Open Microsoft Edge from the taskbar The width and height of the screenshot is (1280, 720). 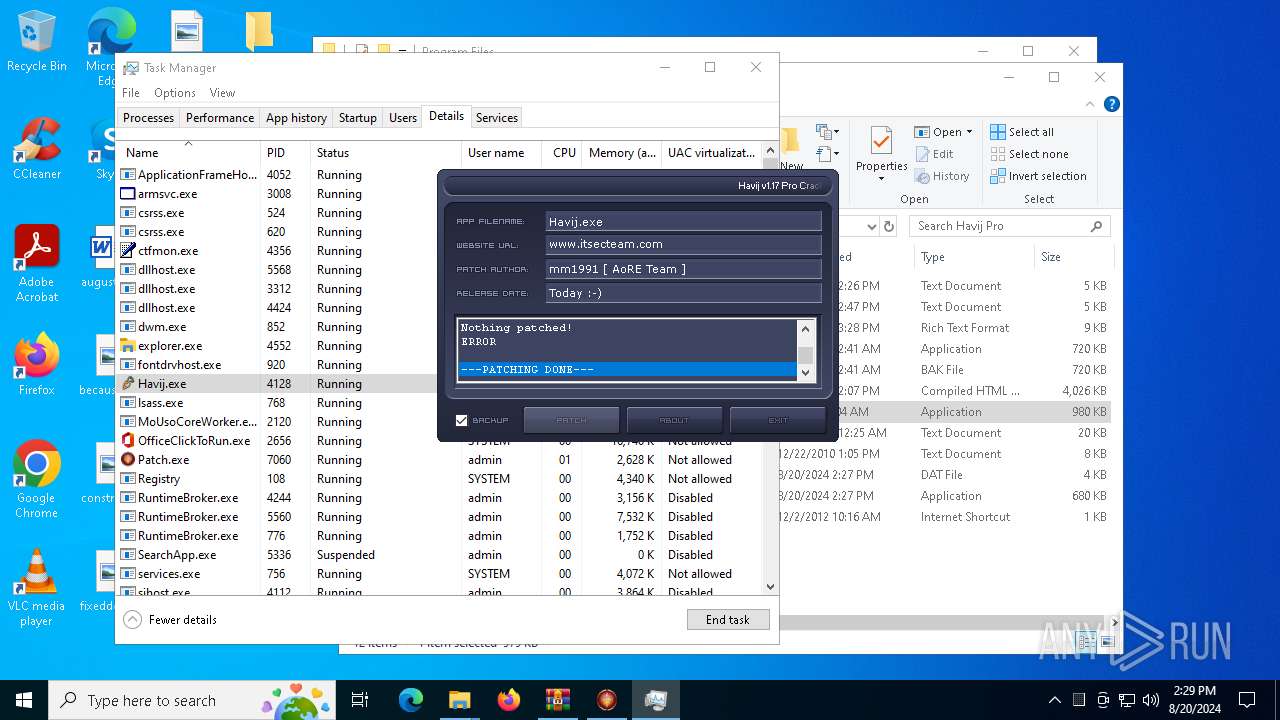(411, 700)
